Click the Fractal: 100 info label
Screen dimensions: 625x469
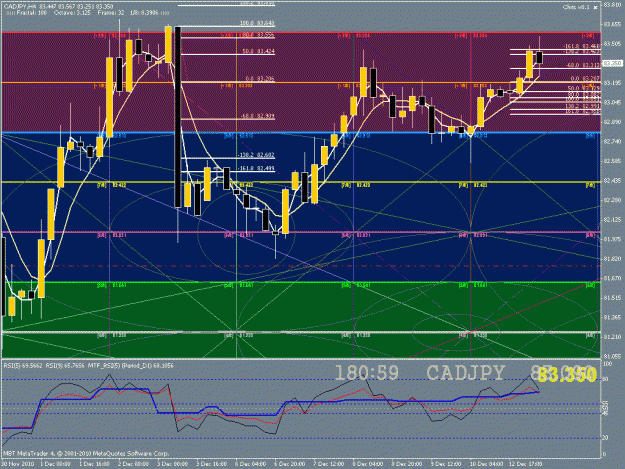click(x=32, y=13)
